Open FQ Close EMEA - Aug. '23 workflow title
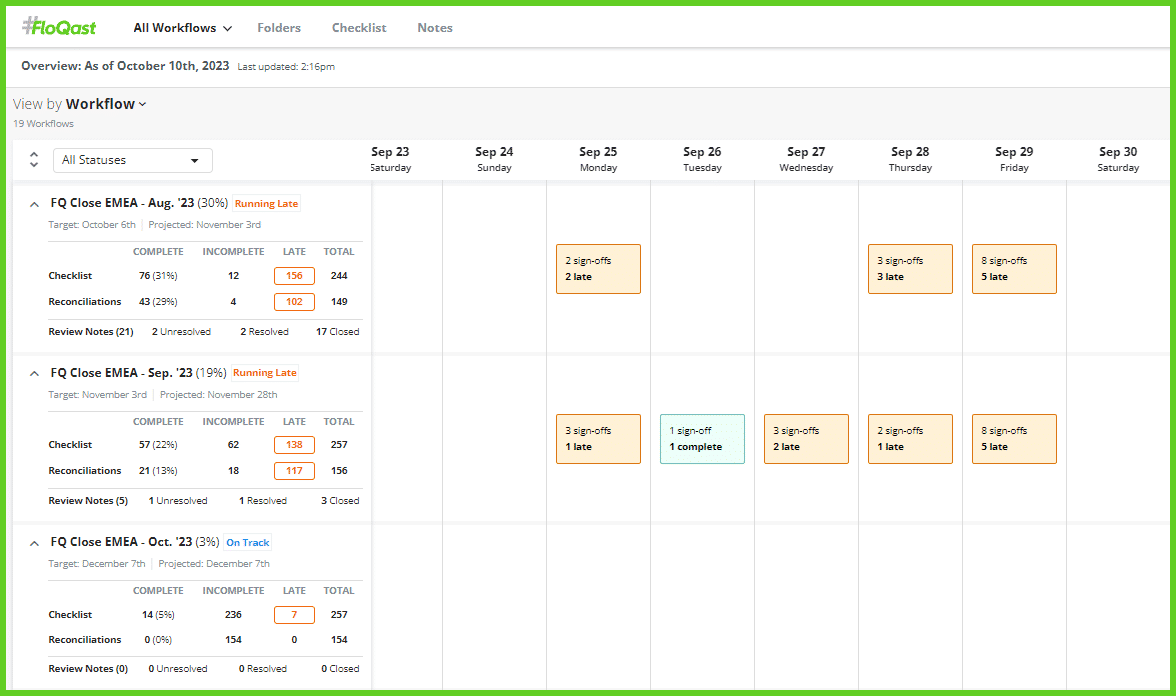 (122, 203)
